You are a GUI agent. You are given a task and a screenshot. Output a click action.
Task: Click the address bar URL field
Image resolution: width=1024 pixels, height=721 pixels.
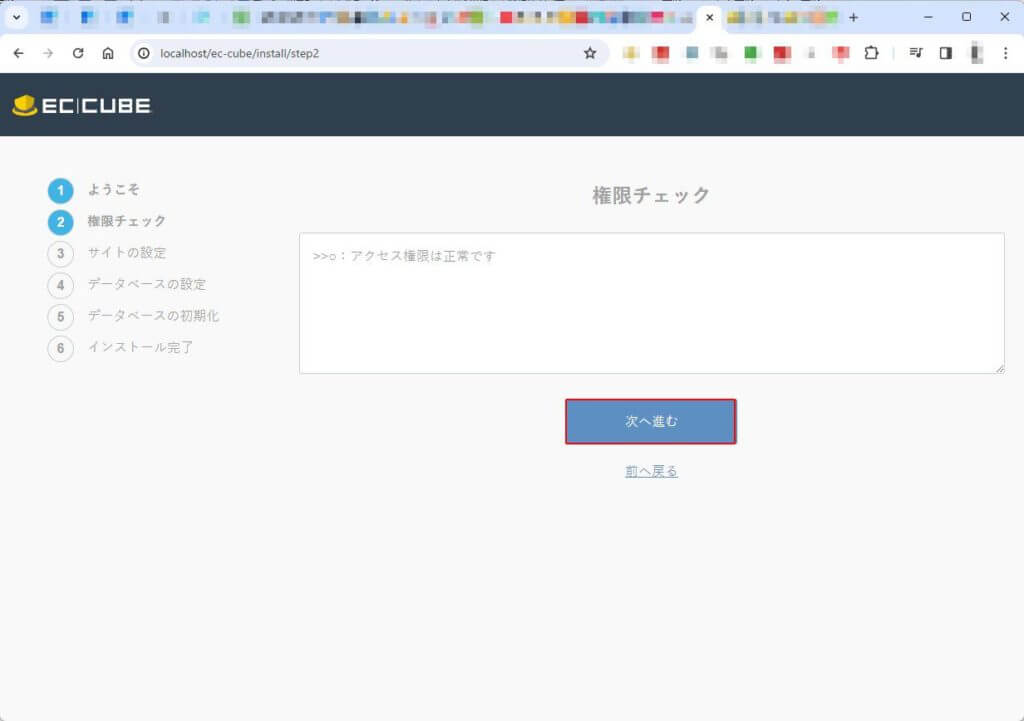(360, 53)
